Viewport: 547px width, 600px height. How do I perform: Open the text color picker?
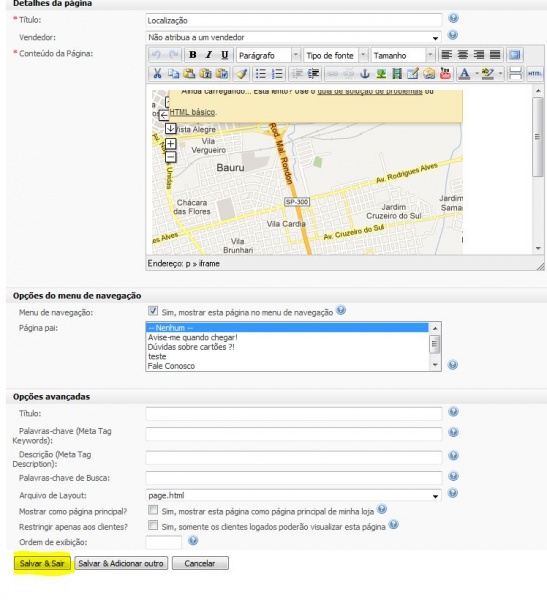pos(464,73)
